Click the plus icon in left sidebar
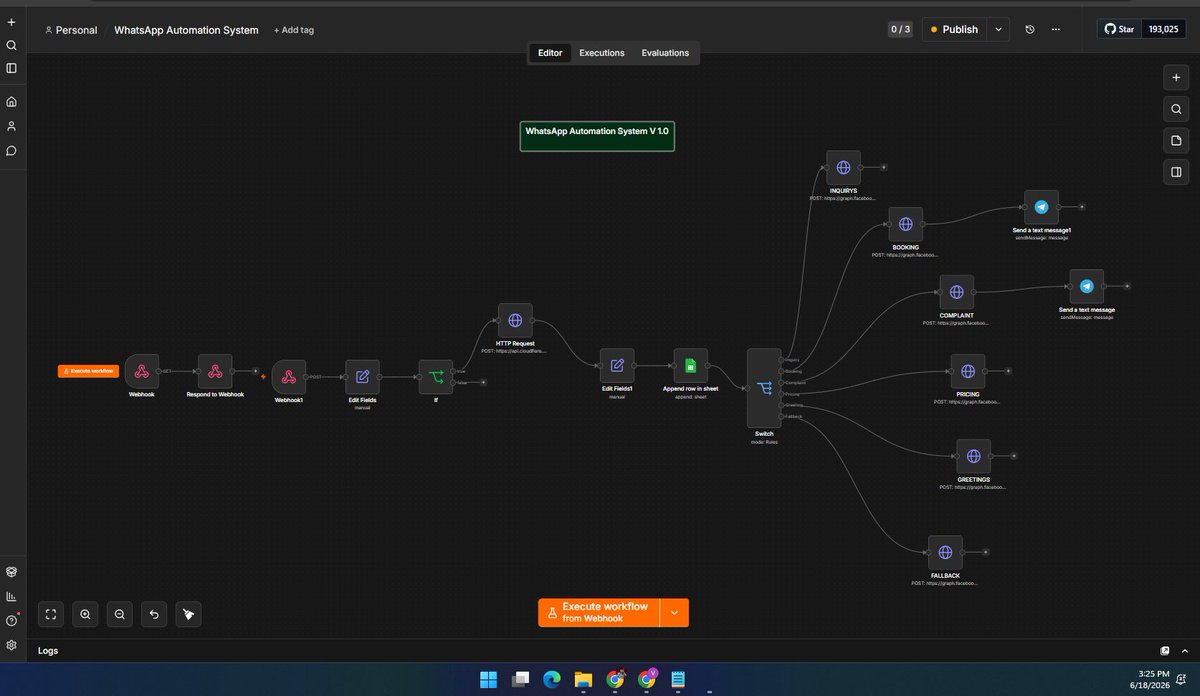1200x696 pixels. point(11,22)
